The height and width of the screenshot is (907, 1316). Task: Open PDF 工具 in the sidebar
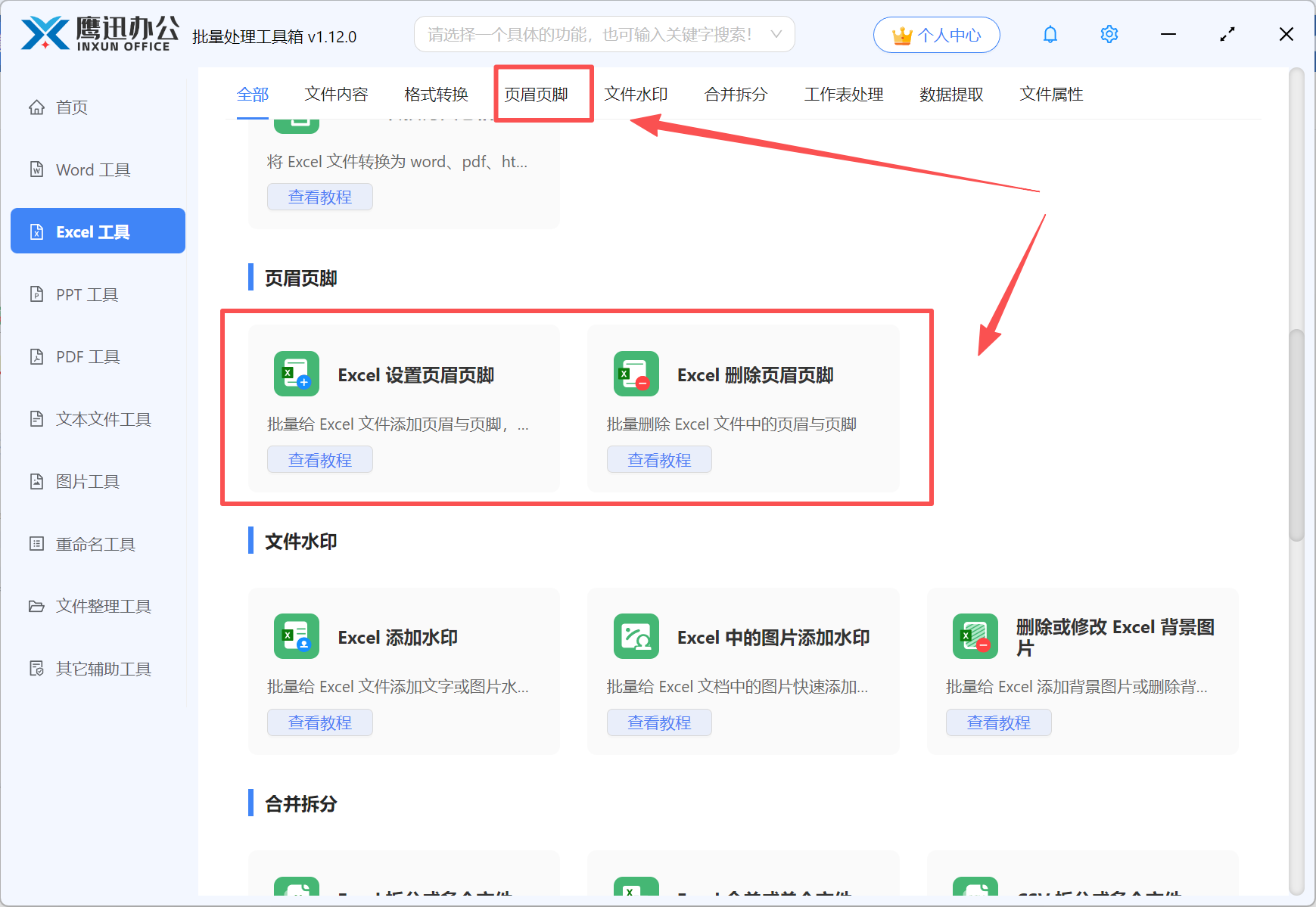[x=88, y=357]
